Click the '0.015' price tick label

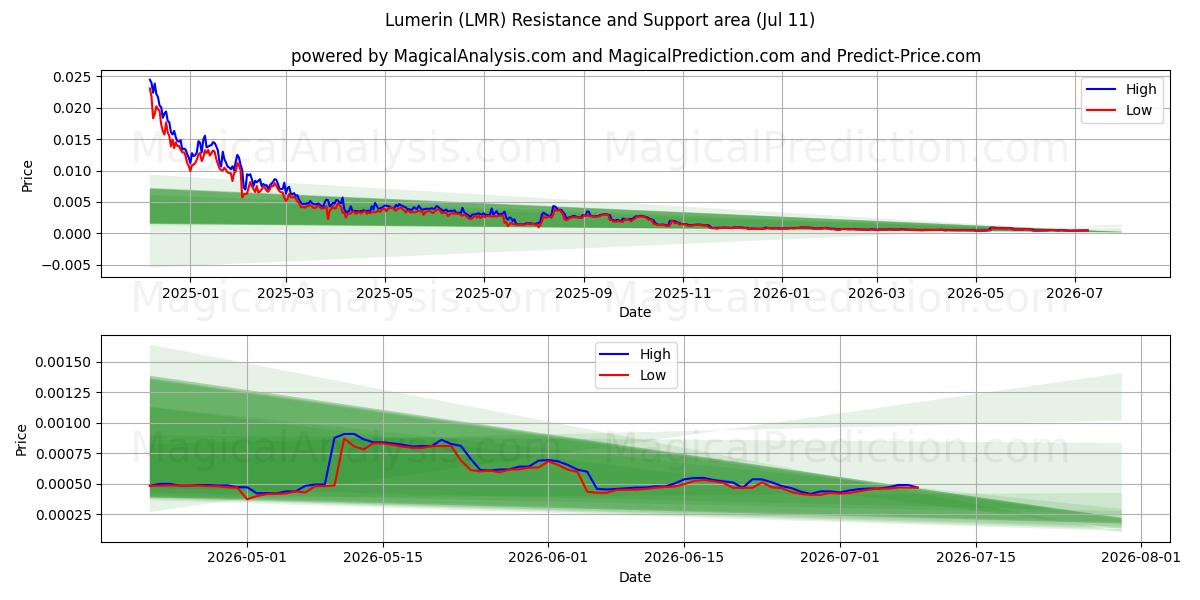[x=75, y=139]
